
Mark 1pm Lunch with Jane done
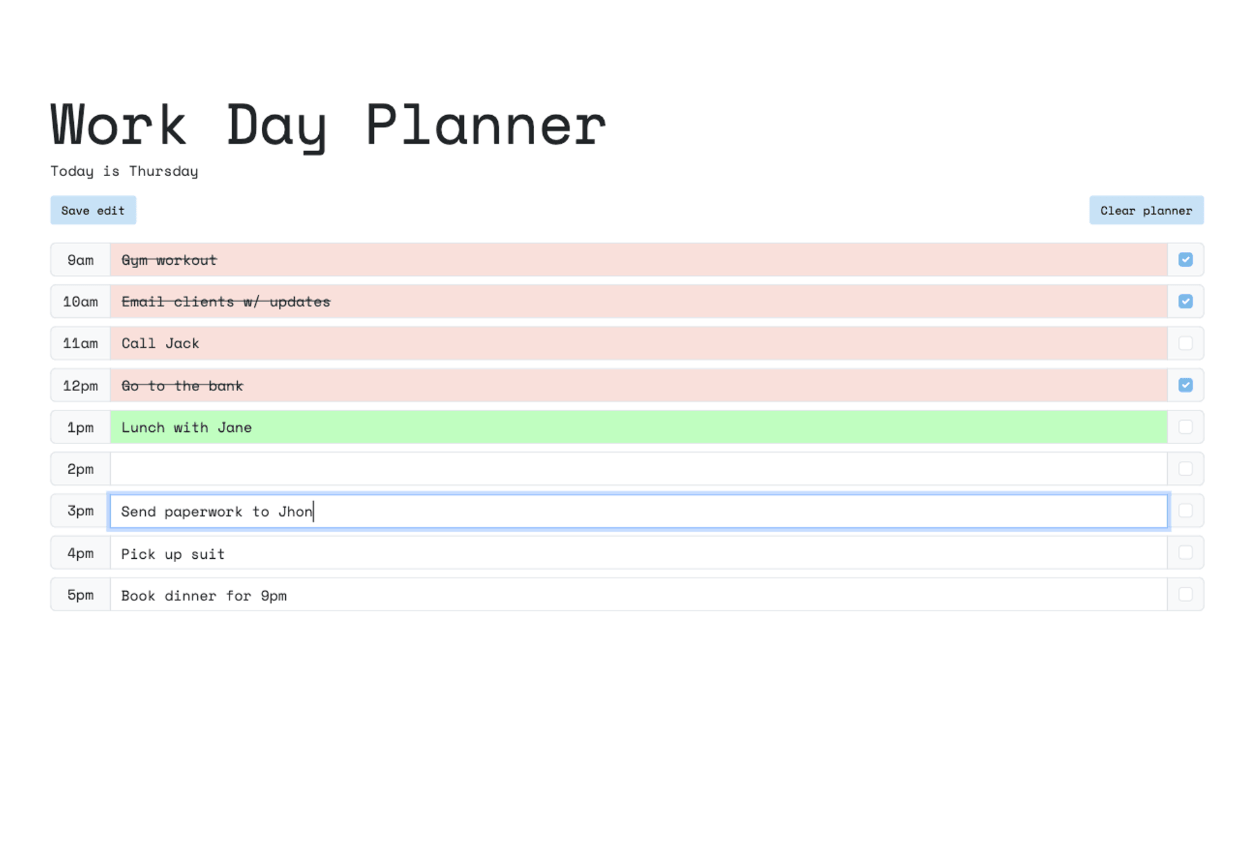pyautogui.click(x=1185, y=427)
